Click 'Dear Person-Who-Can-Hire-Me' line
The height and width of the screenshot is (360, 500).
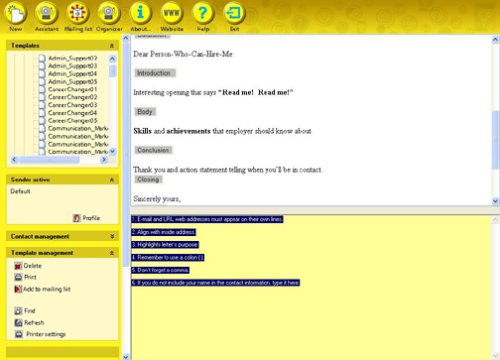coord(183,54)
